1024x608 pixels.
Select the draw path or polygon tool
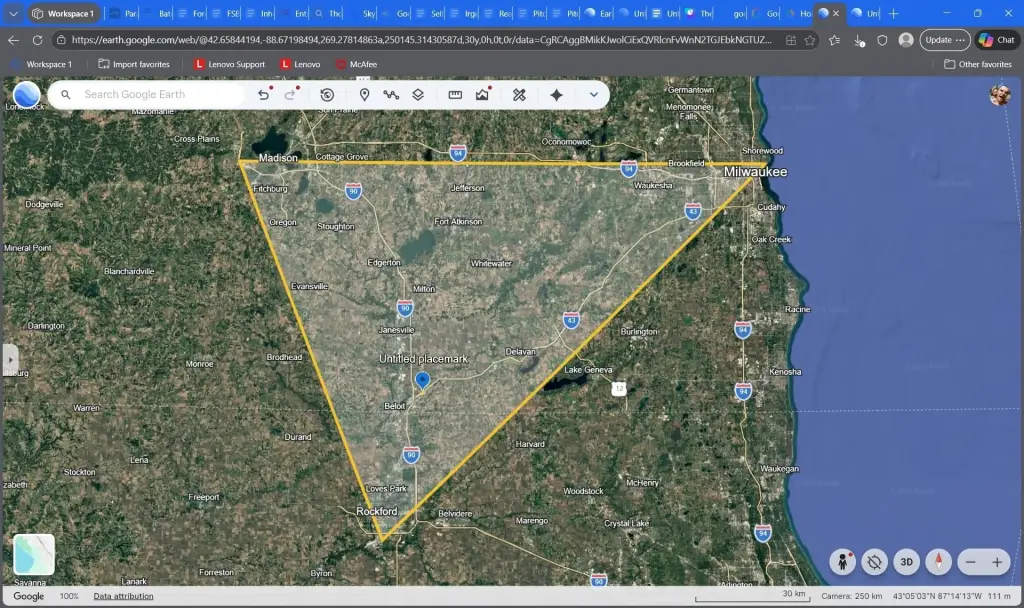click(391, 95)
